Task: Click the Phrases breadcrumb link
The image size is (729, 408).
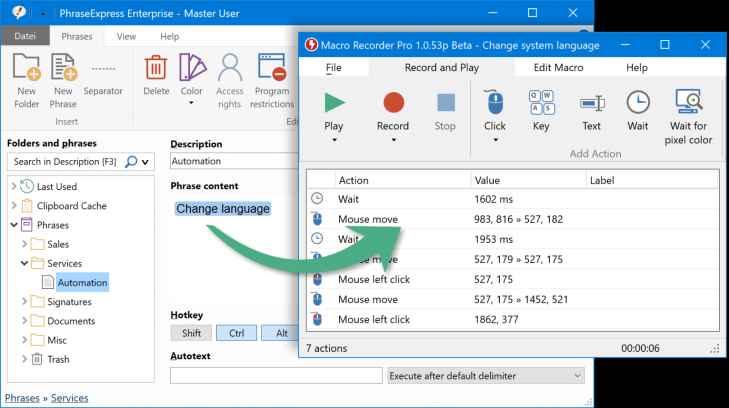Action: (x=22, y=398)
